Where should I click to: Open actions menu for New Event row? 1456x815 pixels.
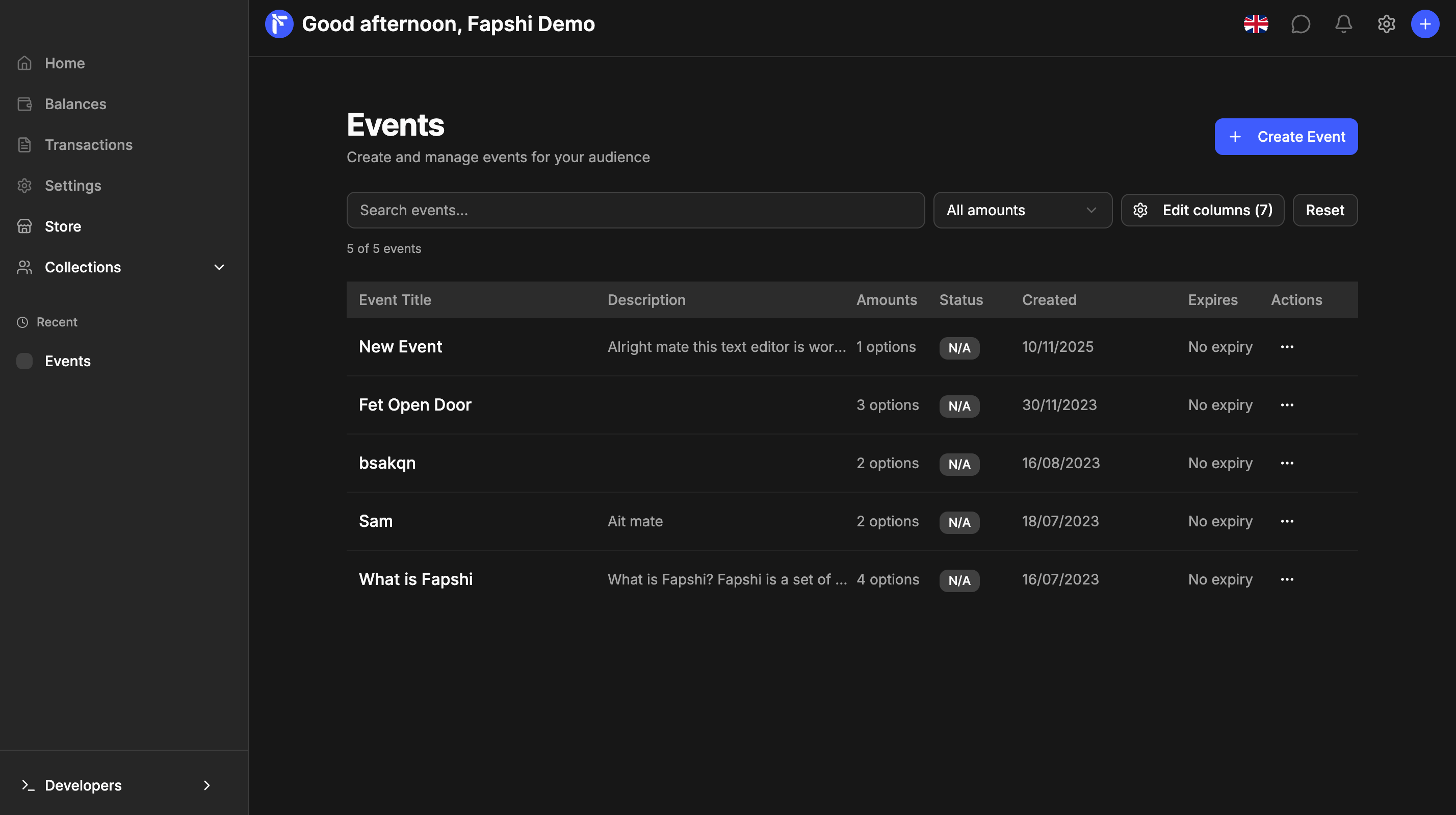pos(1287,347)
